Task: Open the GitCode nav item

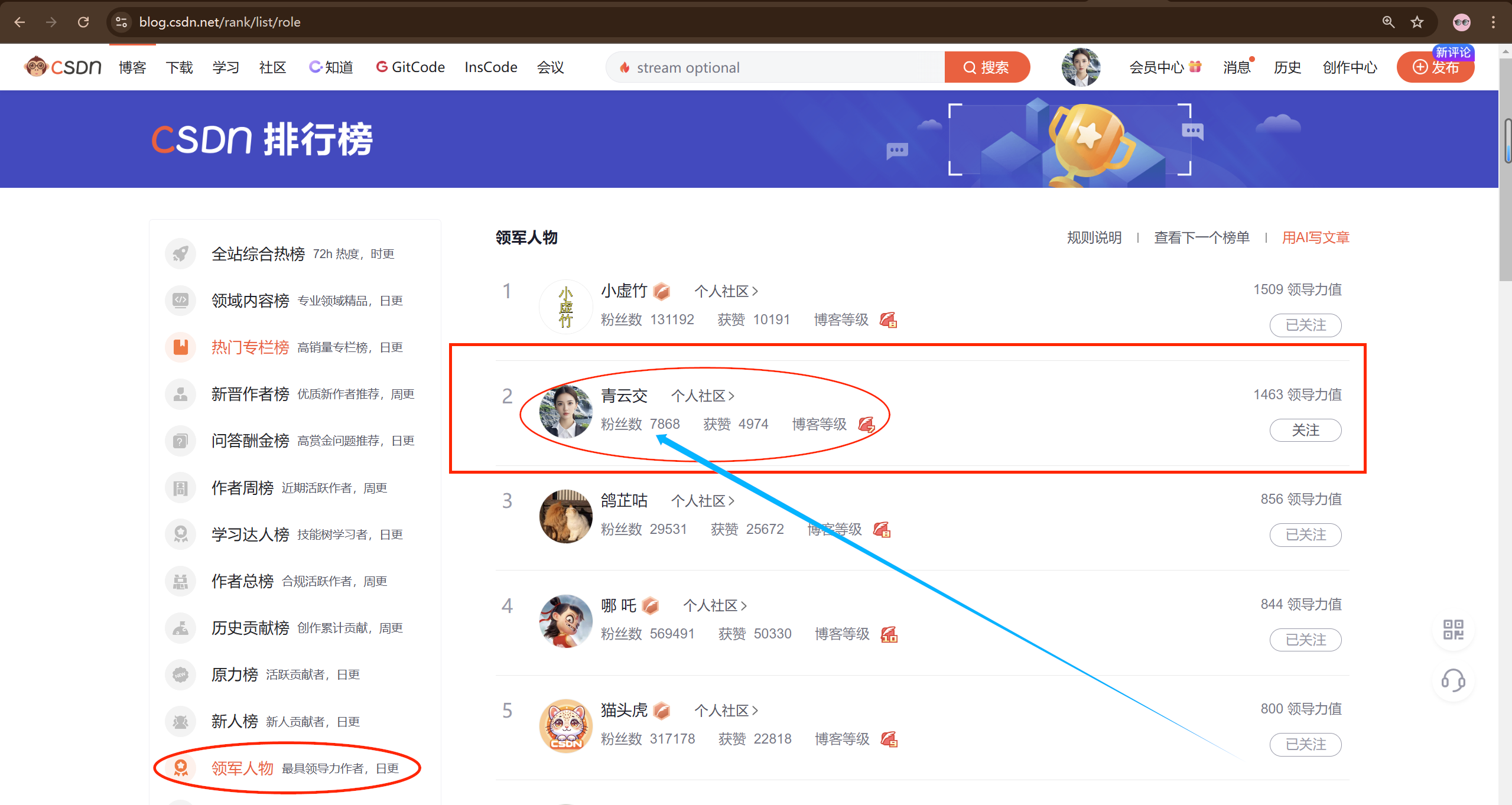Action: point(411,67)
